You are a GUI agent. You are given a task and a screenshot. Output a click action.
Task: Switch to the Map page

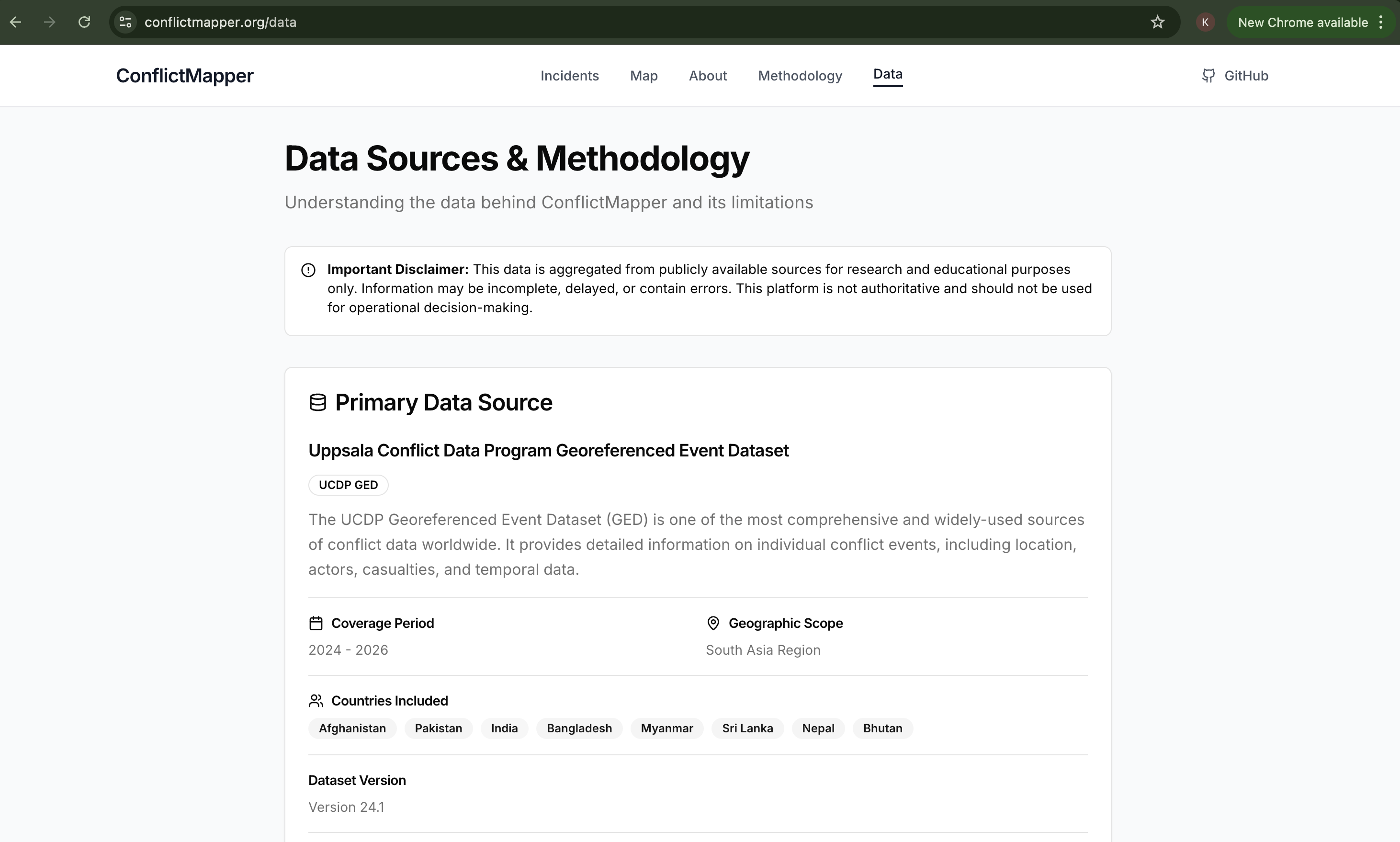[644, 76]
